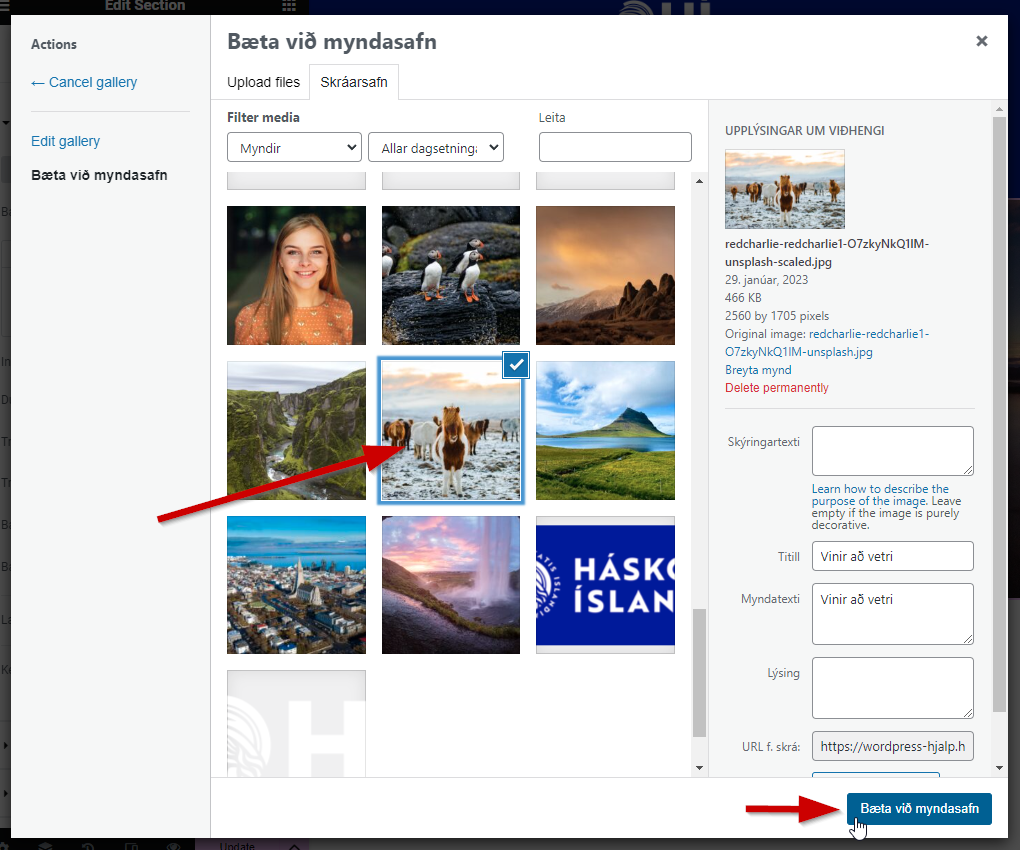Viewport: 1020px width, 850px height.
Task: Open the Allar dagsetningar date dropdown
Action: (435, 148)
